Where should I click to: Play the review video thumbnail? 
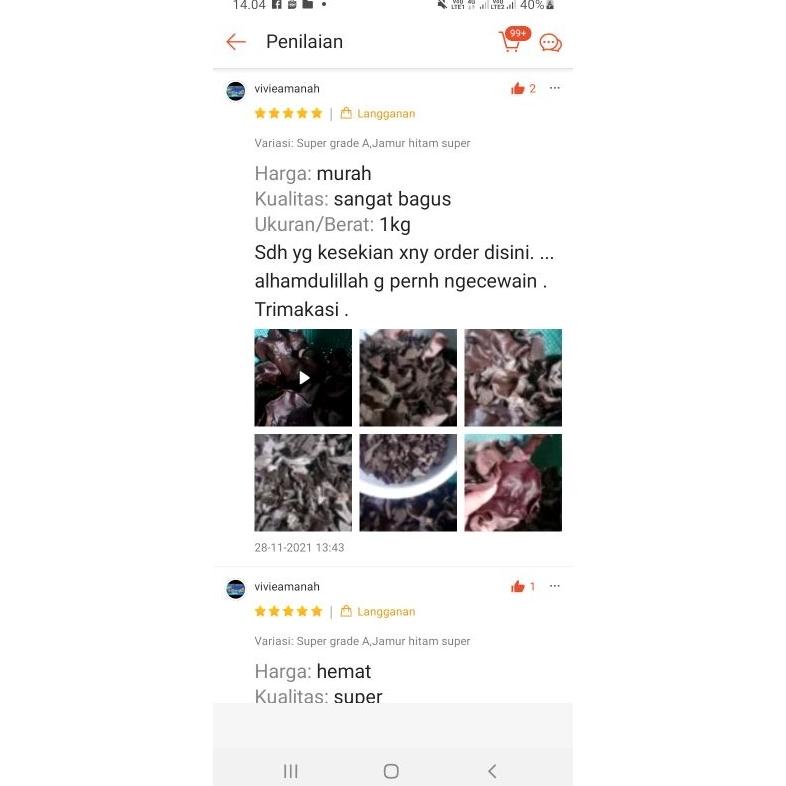(303, 377)
